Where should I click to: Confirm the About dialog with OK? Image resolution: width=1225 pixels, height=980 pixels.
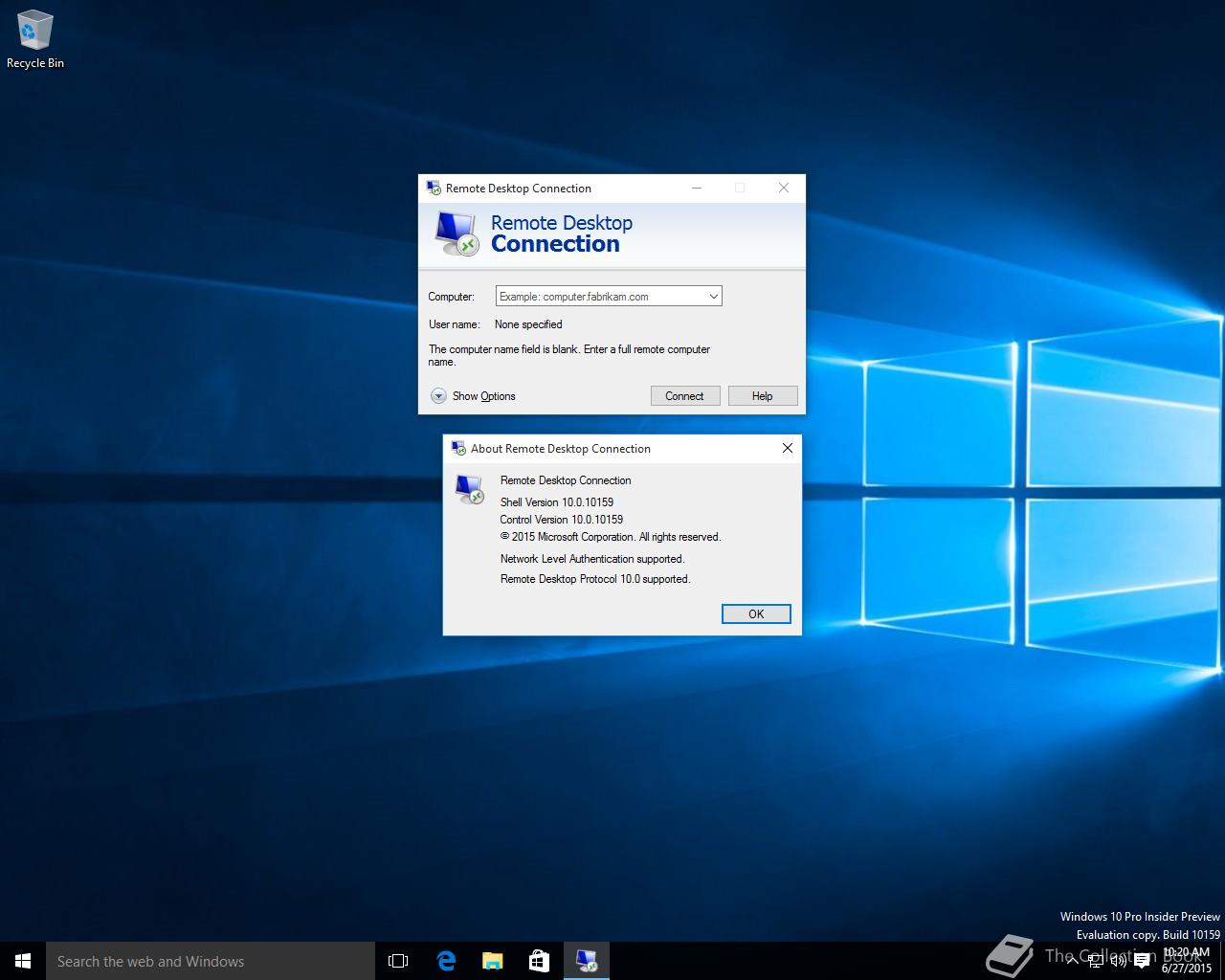click(756, 614)
